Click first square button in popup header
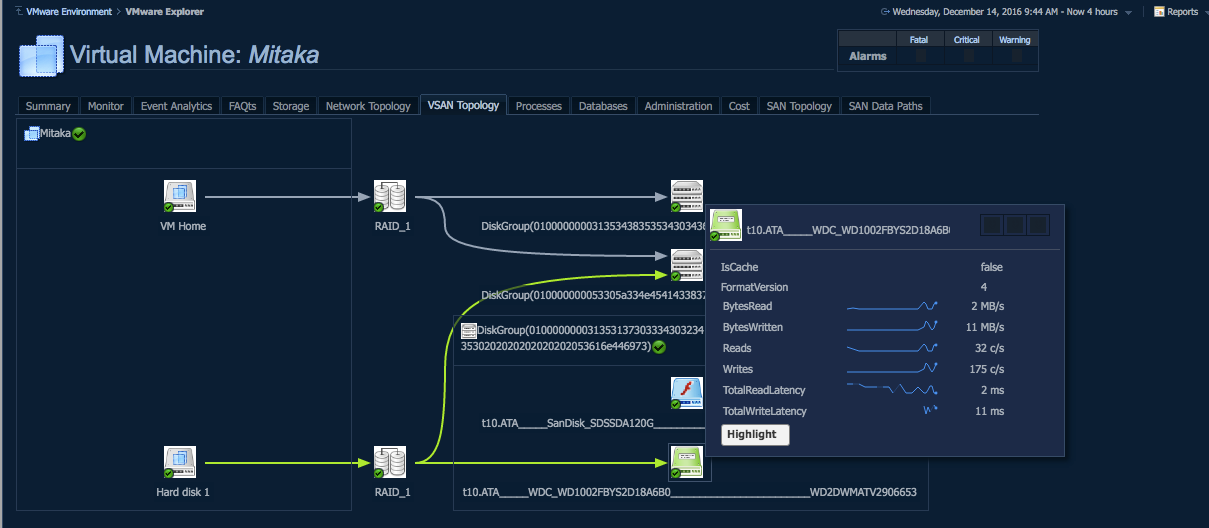1209x528 pixels. [x=990, y=224]
